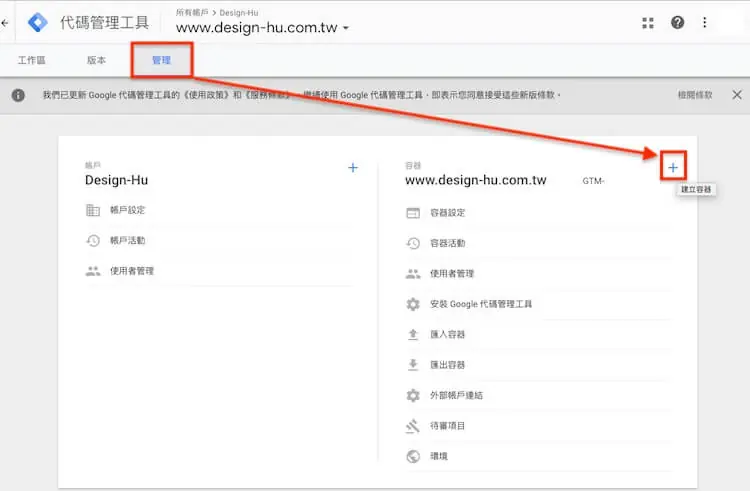Screen dimensions: 750x491
Task: Click the Design-Hu account name heading
Action: coord(116,180)
